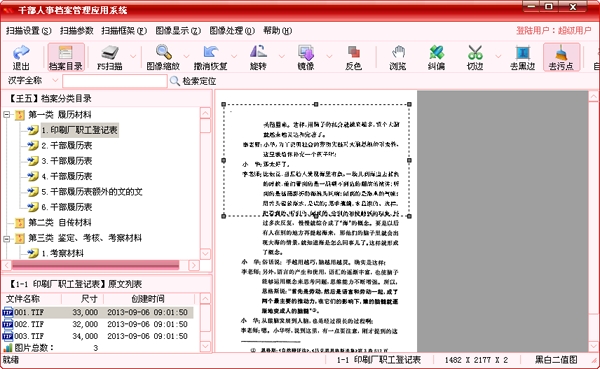Click the 反色 invert color icon
The height and width of the screenshot is (369, 600).
[353, 57]
